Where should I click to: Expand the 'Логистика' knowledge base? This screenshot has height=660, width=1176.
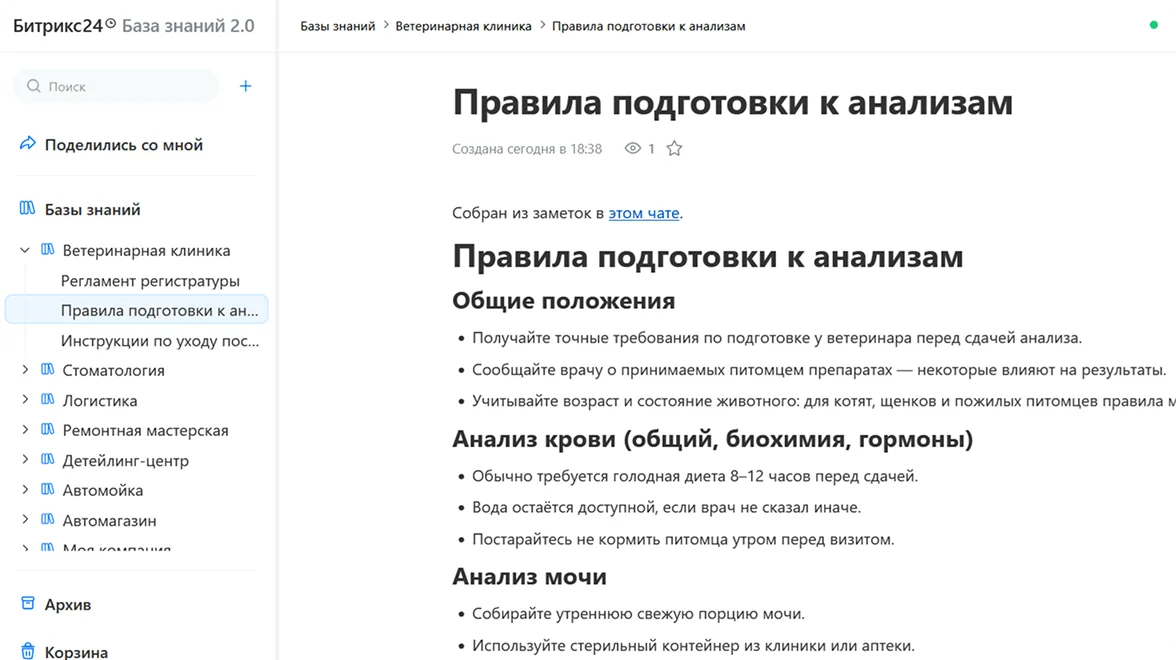25,399
